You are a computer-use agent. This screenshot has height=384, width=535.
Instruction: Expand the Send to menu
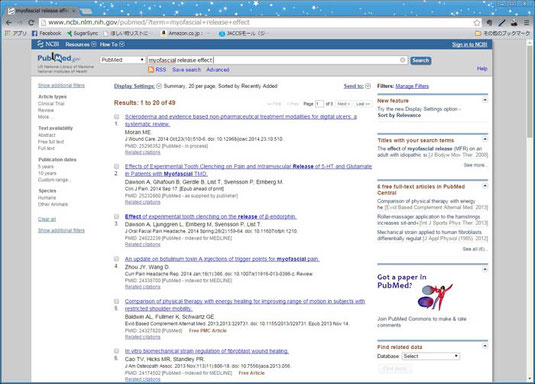357,86
